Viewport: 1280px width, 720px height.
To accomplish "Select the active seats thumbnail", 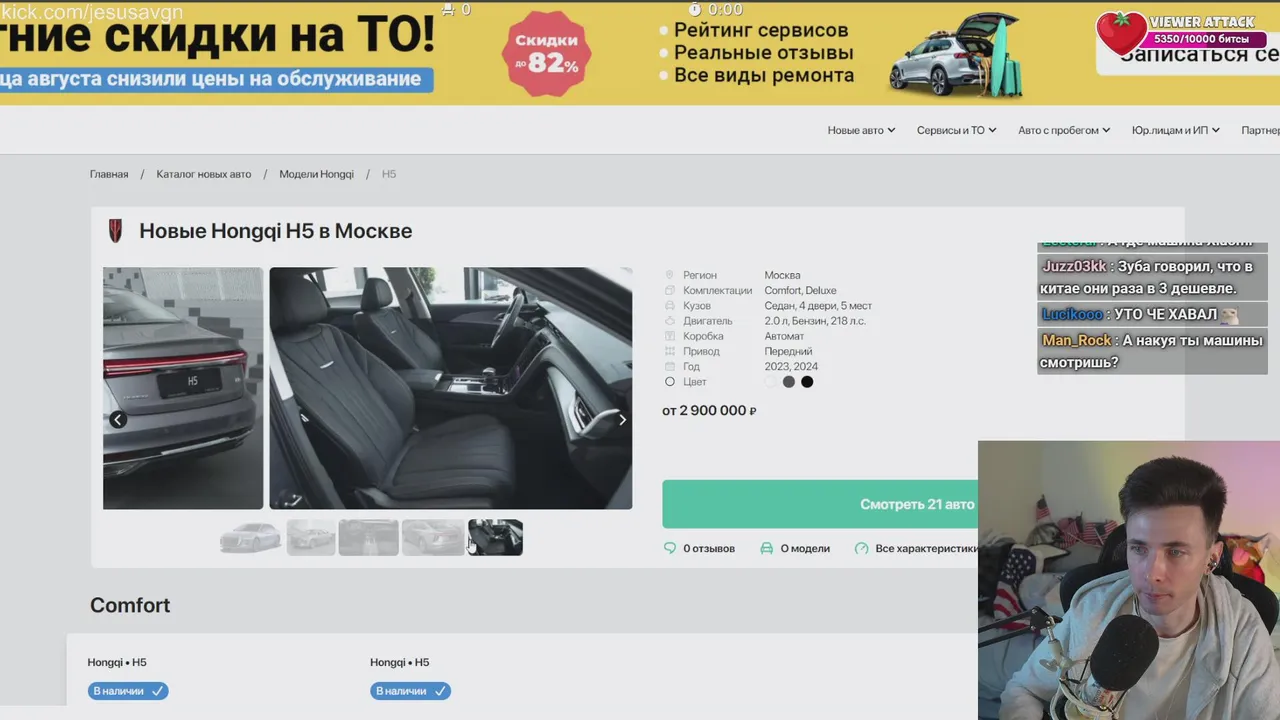I will click(x=495, y=537).
